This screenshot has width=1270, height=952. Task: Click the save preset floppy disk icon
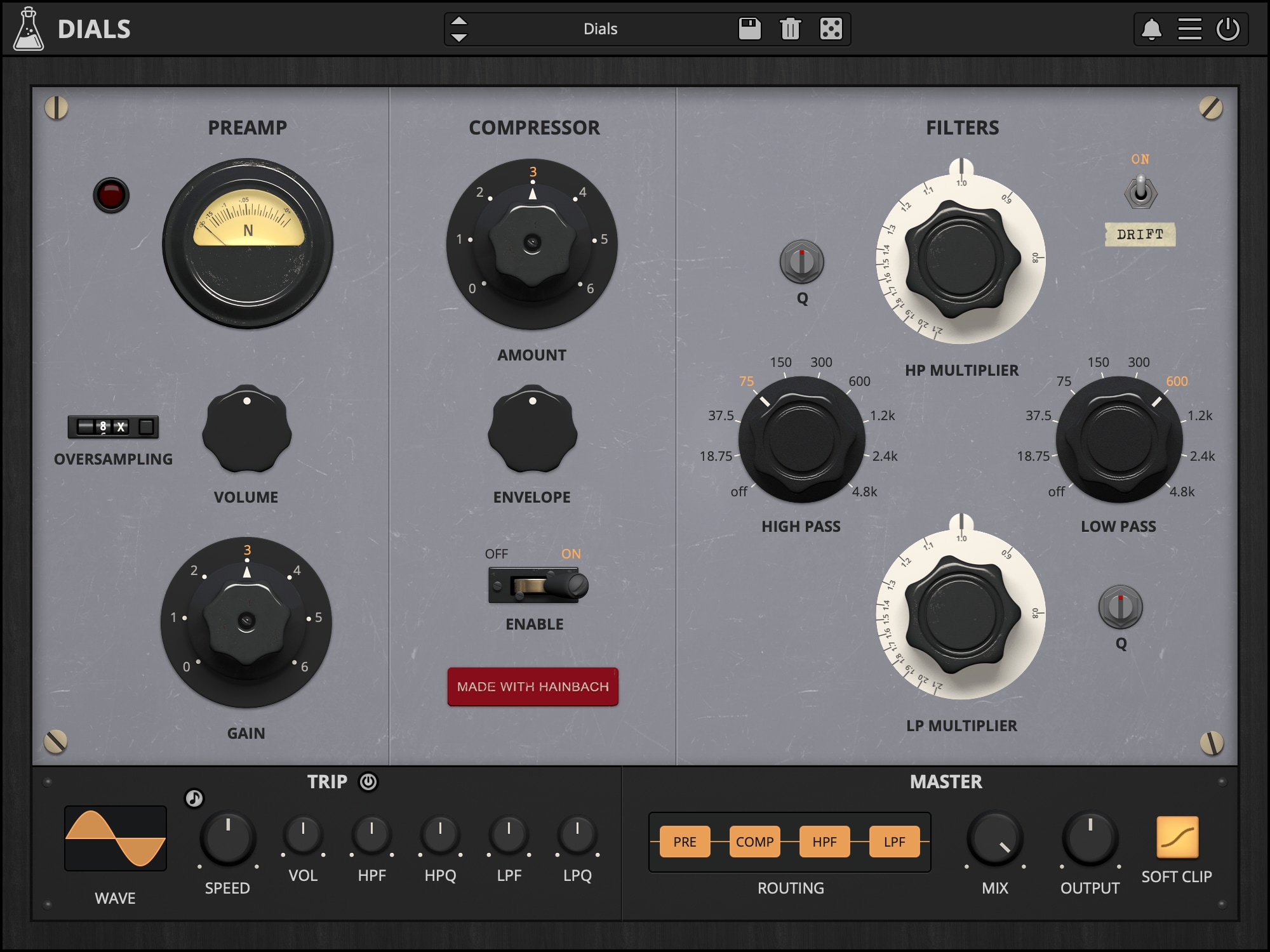[749, 29]
